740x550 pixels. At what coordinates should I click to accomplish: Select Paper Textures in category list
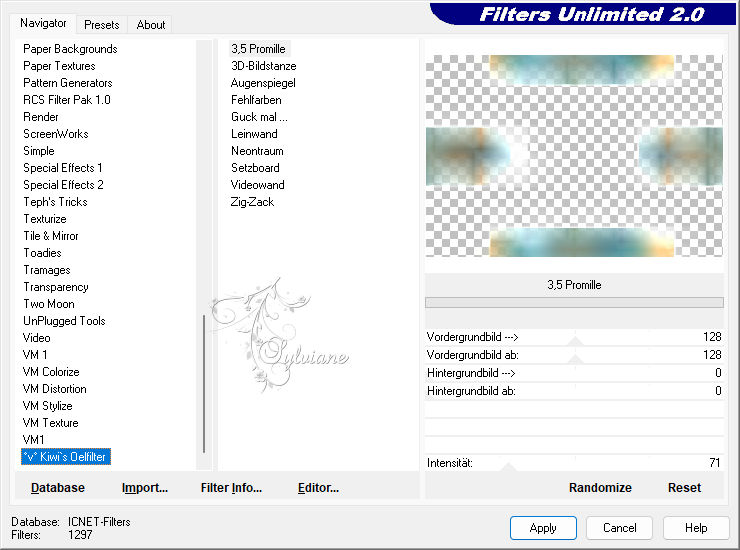coord(59,66)
